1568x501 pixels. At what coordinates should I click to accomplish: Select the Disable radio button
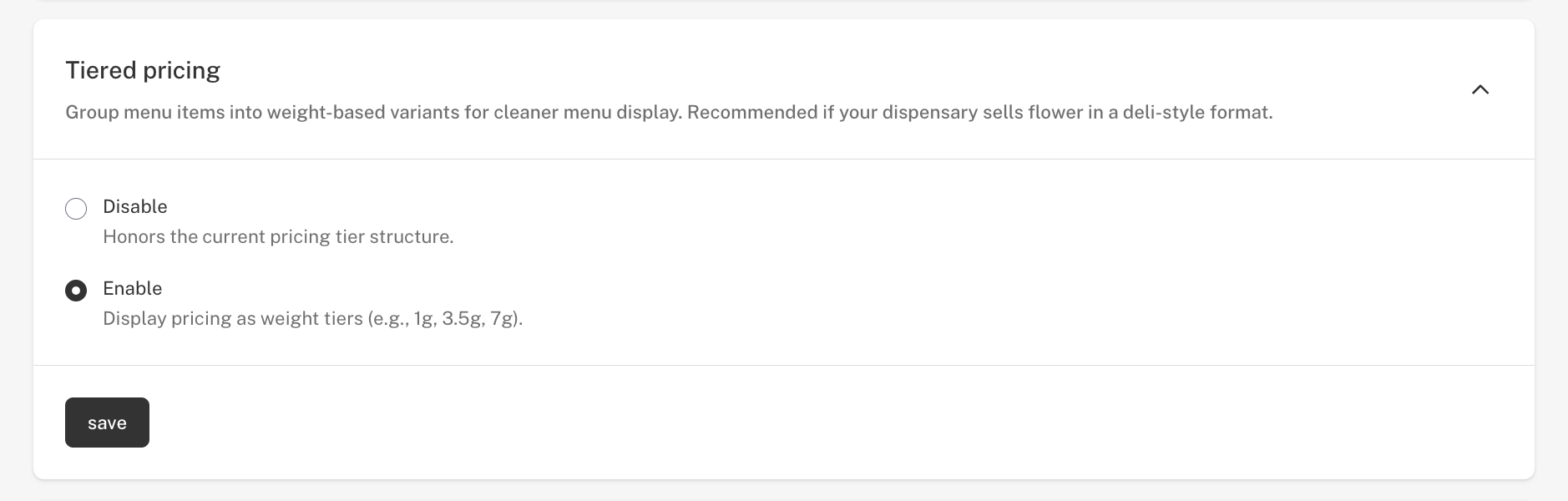tap(76, 209)
